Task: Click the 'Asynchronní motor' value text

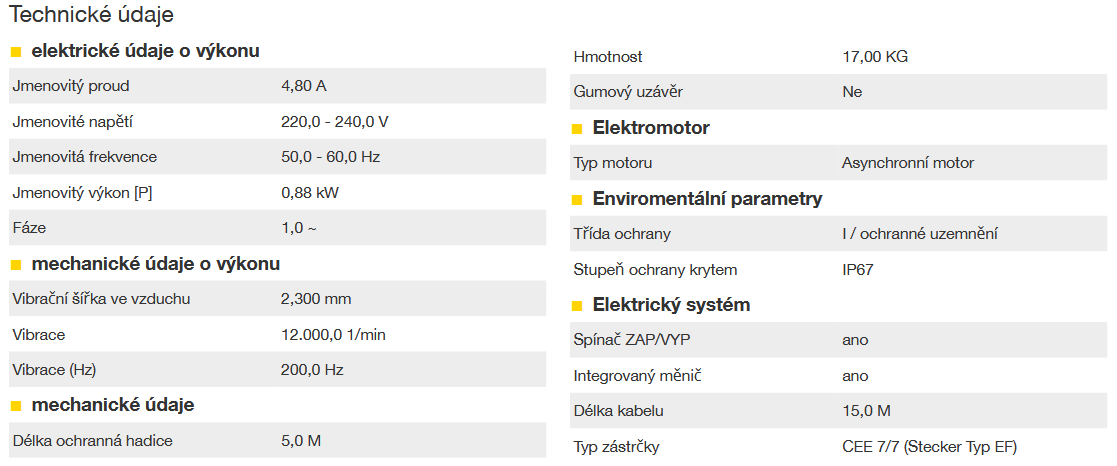Action: pos(908,163)
